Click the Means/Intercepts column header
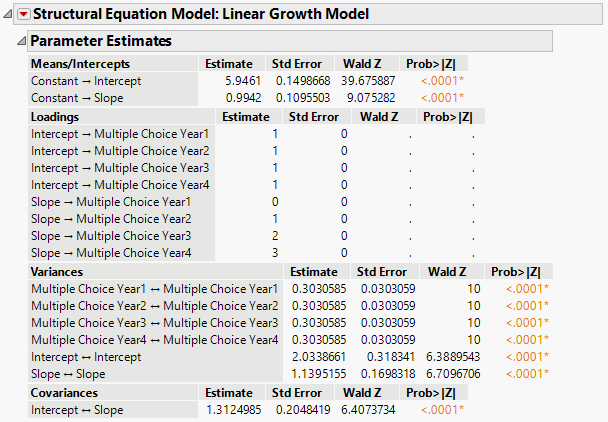 80,64
